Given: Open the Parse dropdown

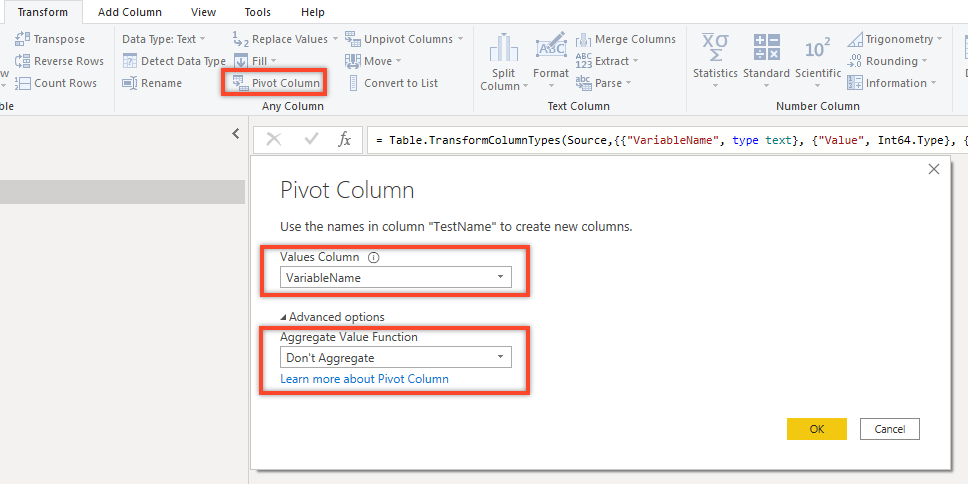Looking at the screenshot, I should tap(603, 83).
